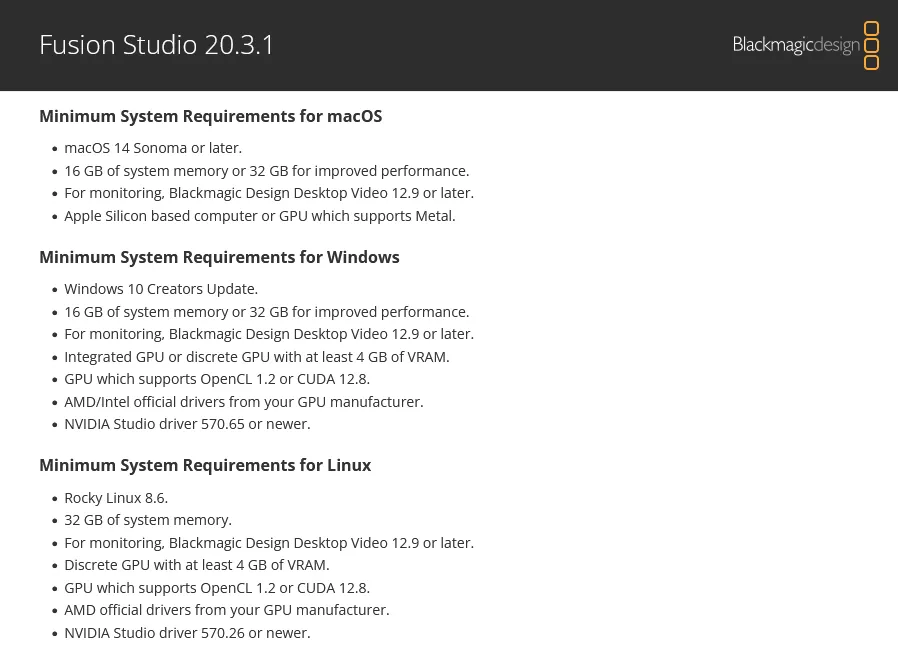Click the Apple Silicon requirement line

259,216
